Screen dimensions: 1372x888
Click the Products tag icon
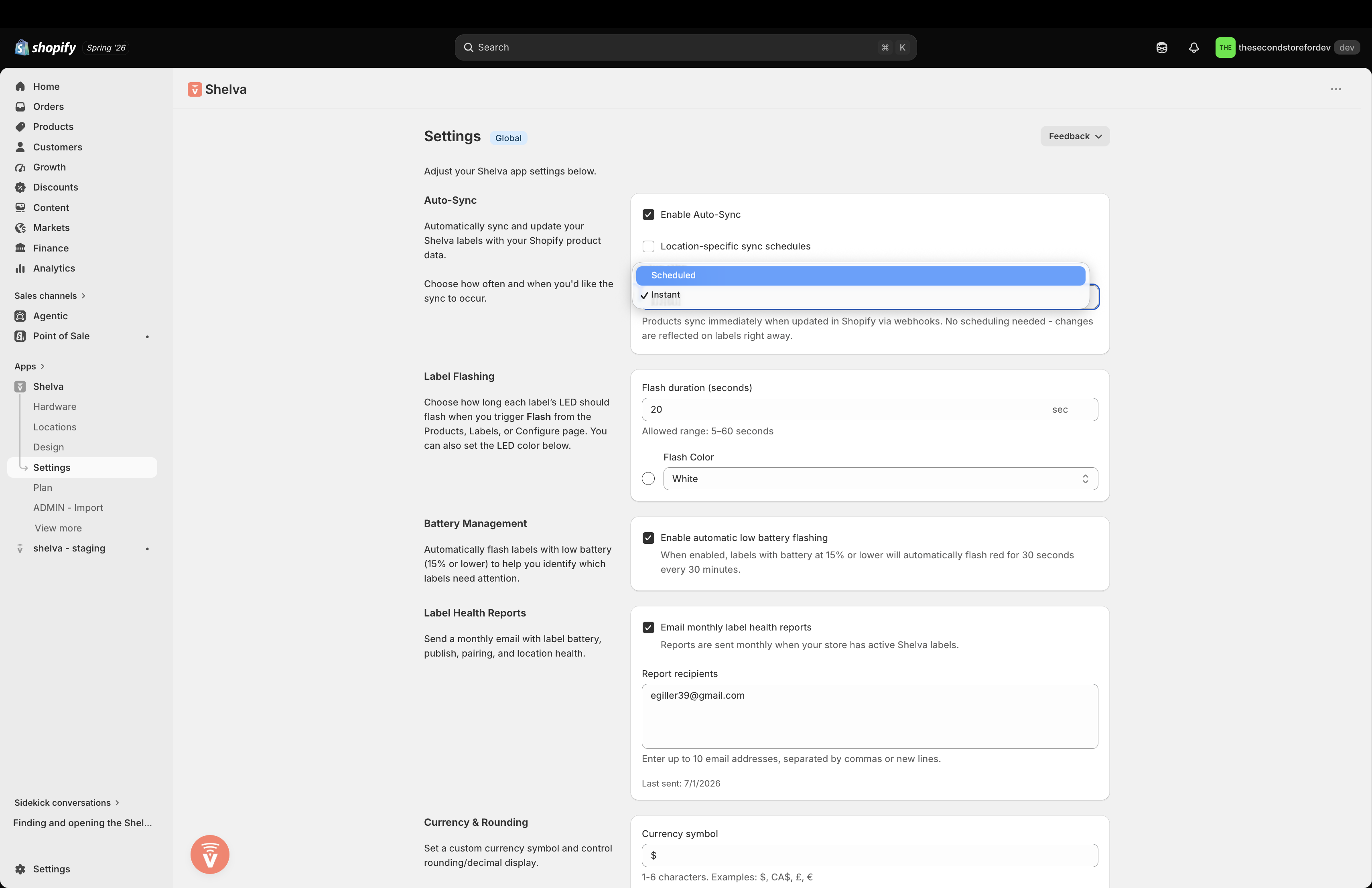(20, 127)
